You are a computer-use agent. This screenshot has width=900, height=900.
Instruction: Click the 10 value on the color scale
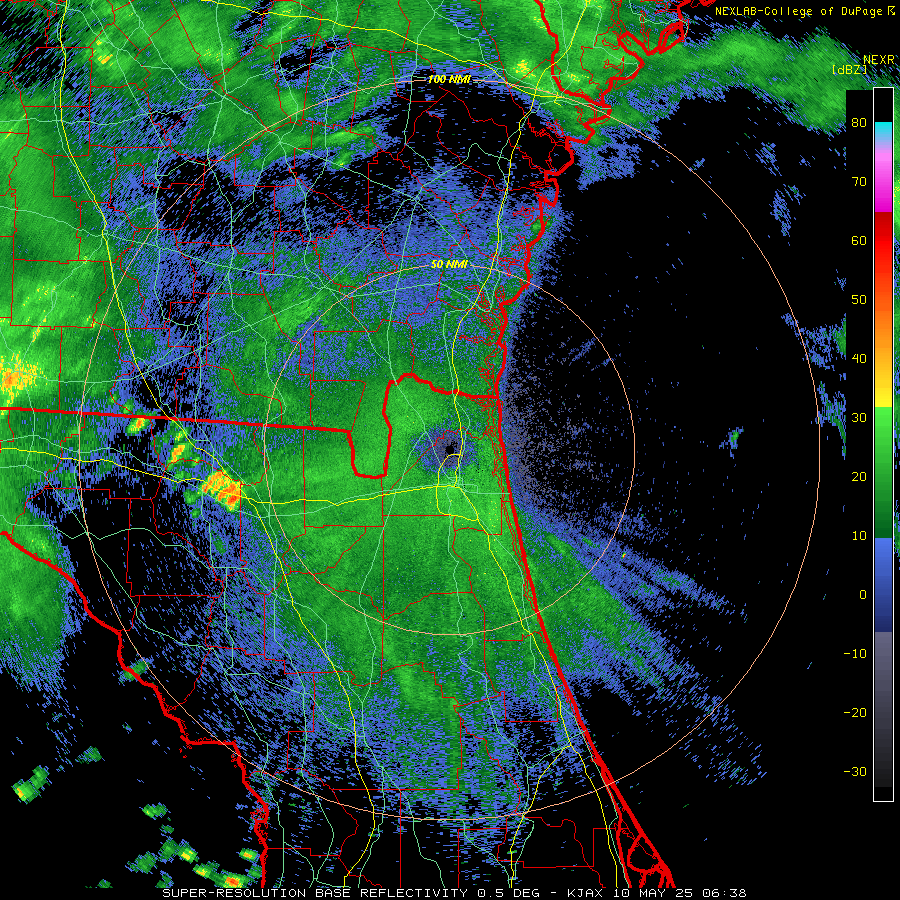pos(859,536)
